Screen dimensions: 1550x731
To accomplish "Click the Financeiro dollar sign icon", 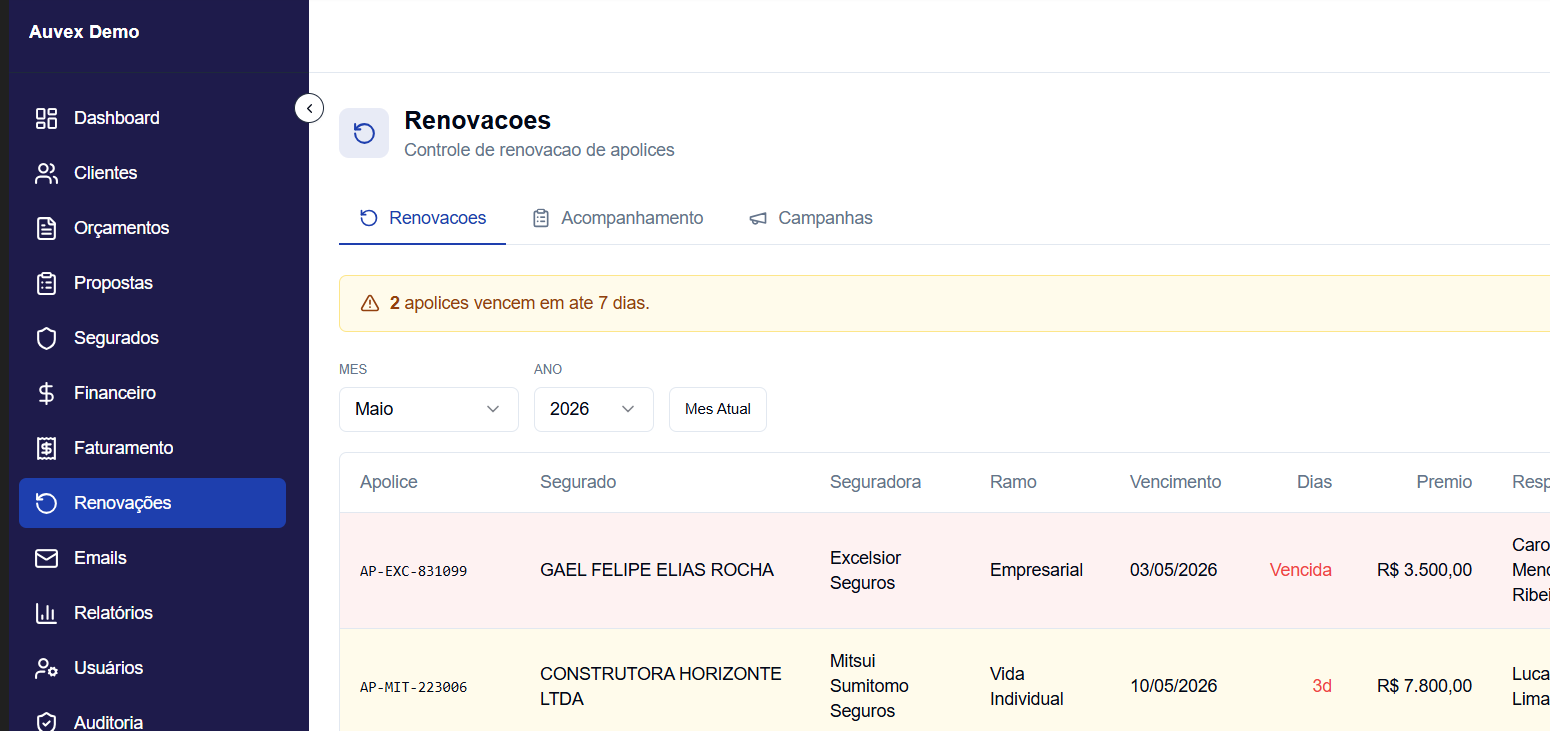I will [46, 393].
